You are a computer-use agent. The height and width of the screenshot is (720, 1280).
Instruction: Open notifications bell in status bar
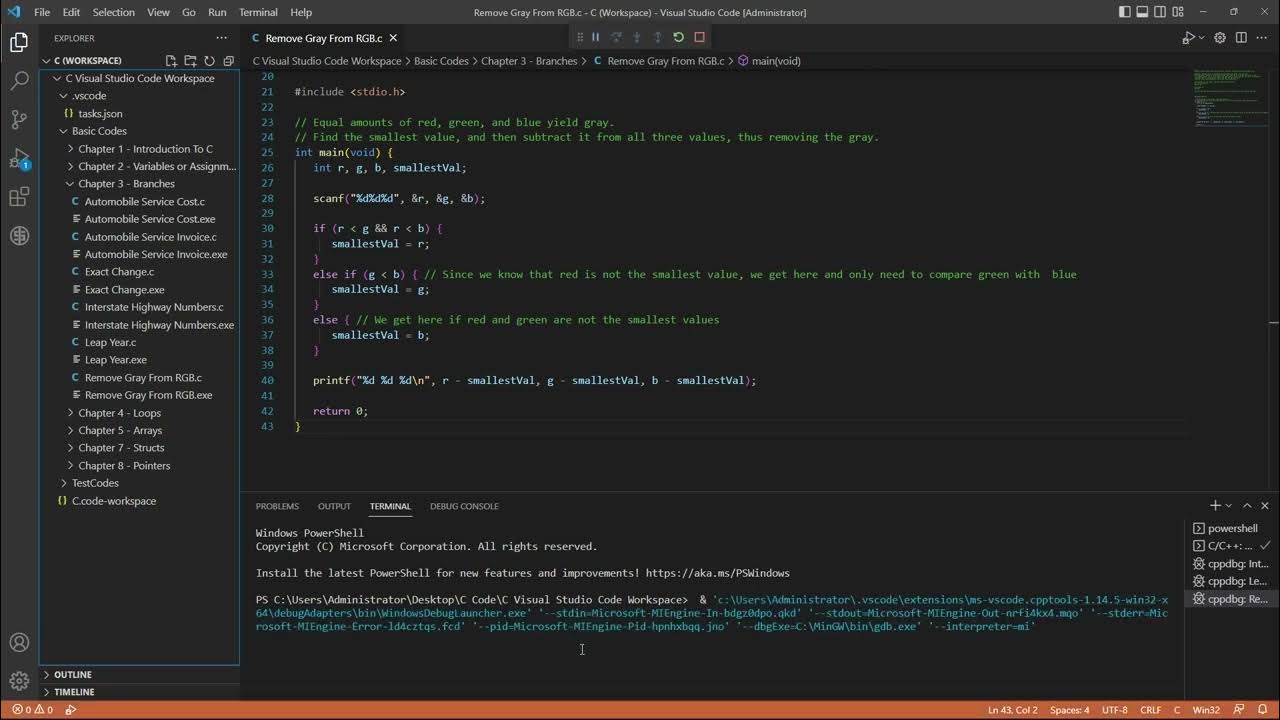(x=1262, y=710)
